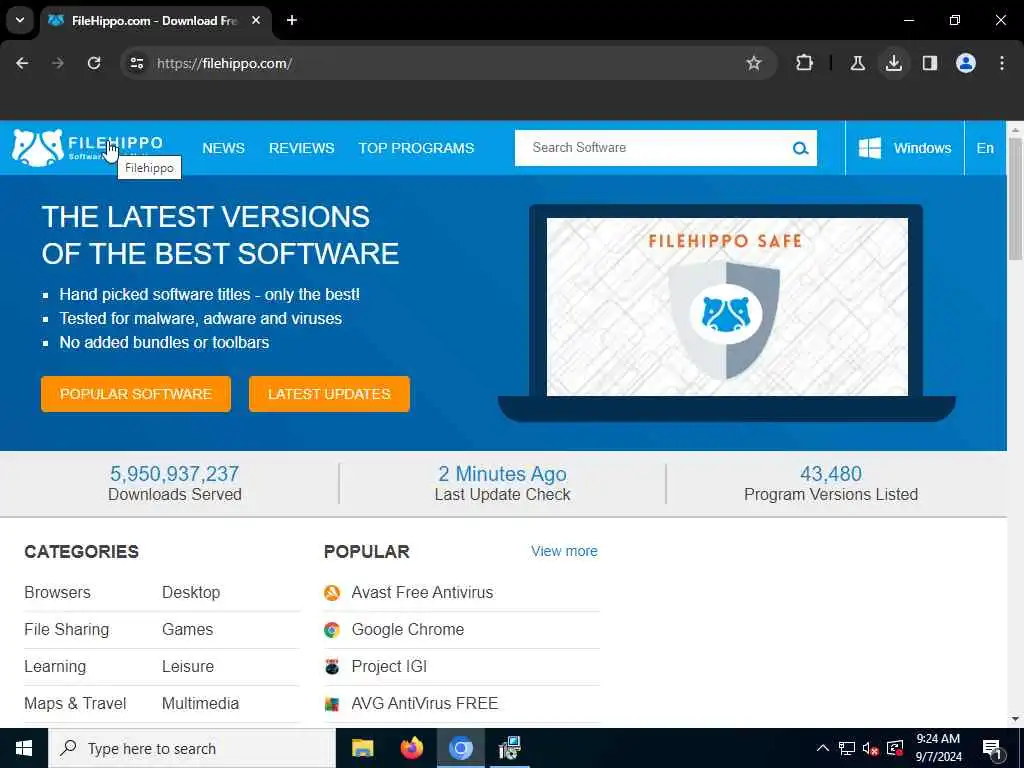The image size is (1024, 768).
Task: Open the notification center icon
Action: [x=992, y=749]
